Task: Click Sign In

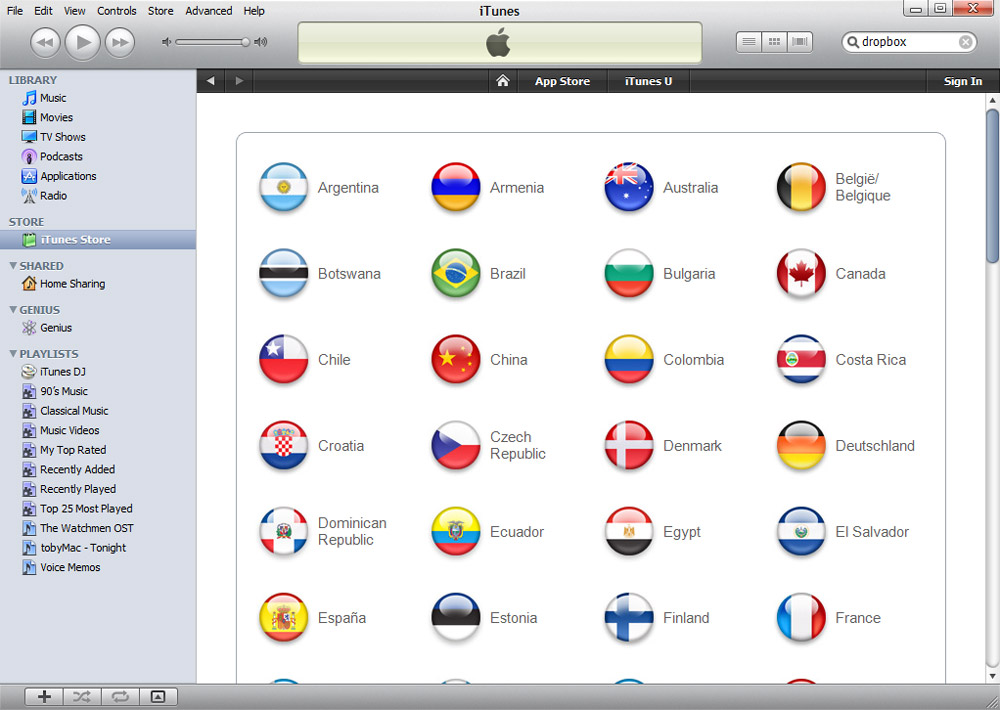Action: (x=962, y=81)
